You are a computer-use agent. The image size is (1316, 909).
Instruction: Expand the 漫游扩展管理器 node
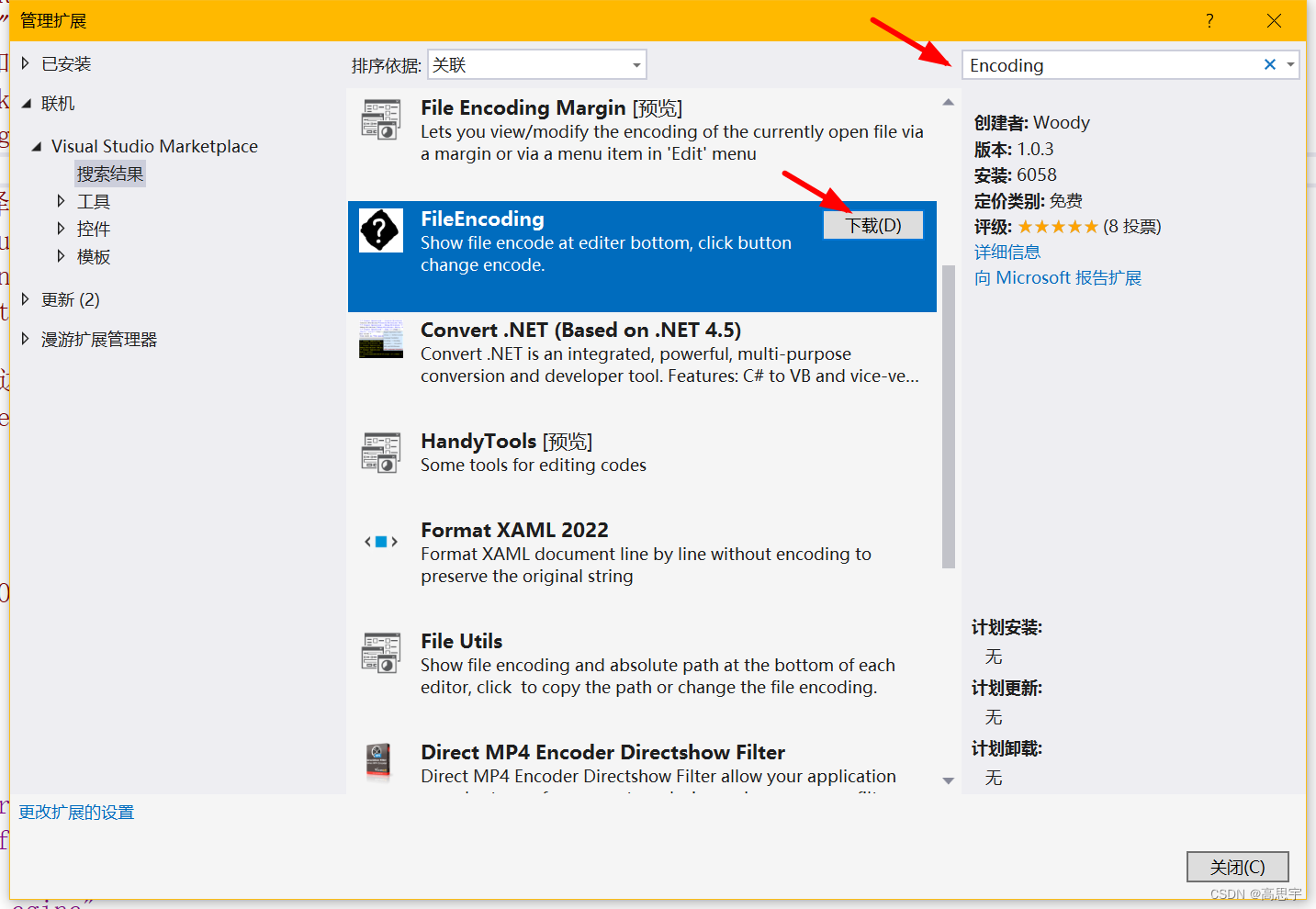(x=26, y=339)
